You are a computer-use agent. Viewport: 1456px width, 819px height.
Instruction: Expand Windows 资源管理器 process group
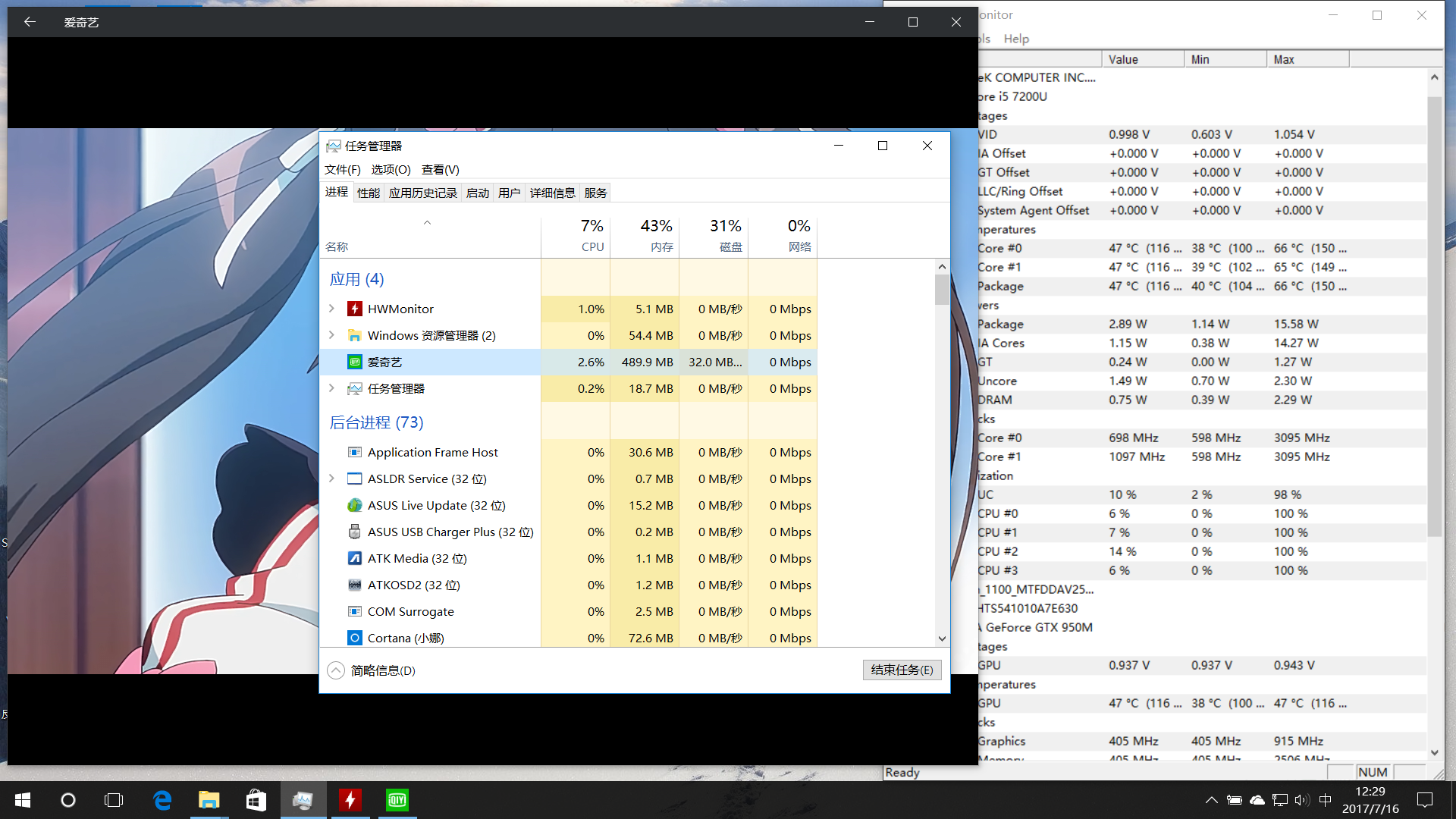tap(331, 335)
